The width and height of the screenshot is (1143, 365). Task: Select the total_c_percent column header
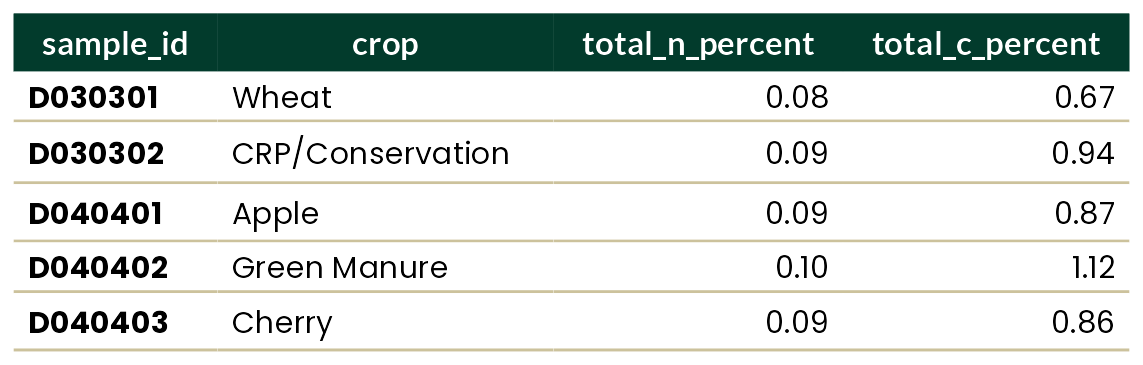coord(986,44)
